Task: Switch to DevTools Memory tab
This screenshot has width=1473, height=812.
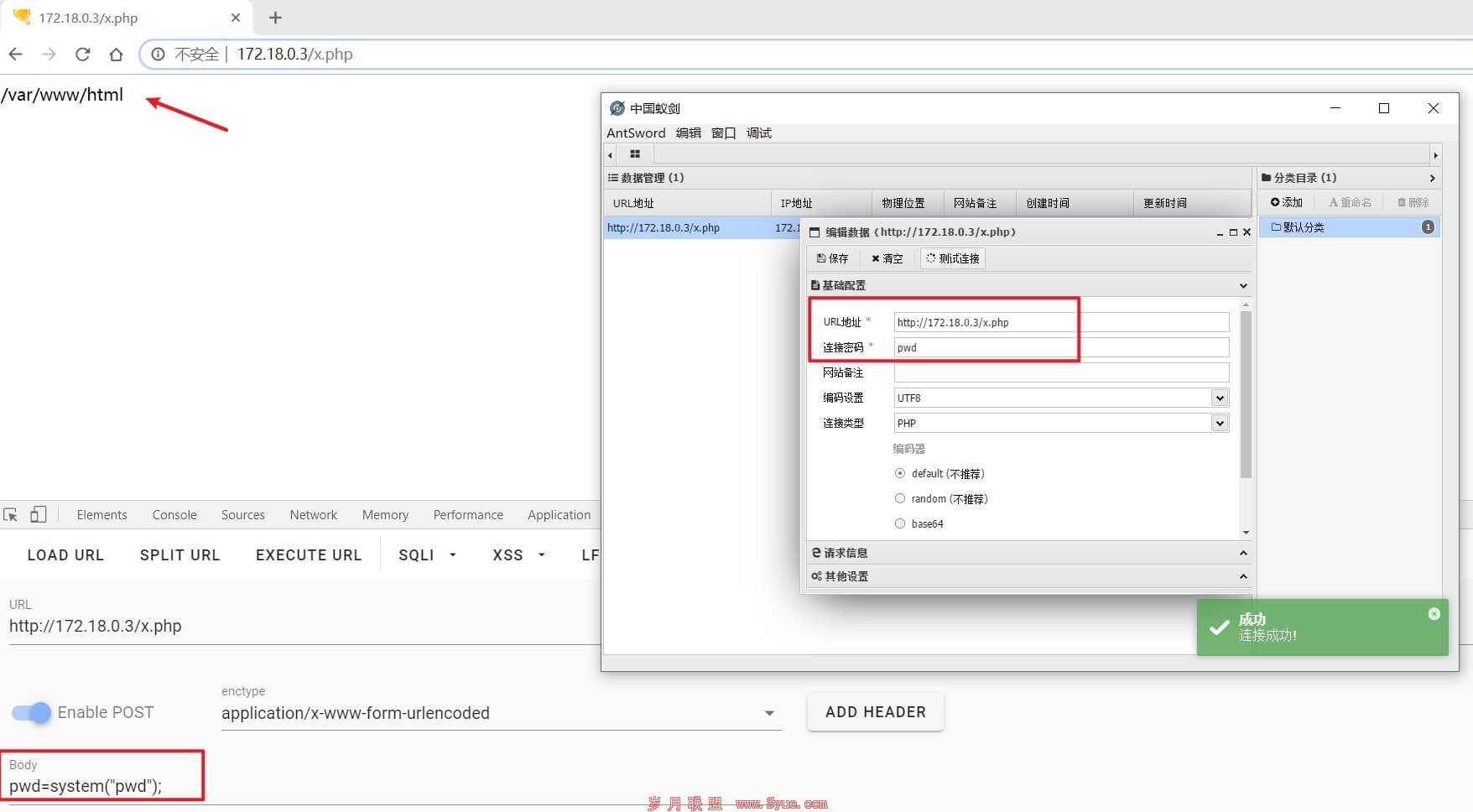Action: (x=385, y=515)
